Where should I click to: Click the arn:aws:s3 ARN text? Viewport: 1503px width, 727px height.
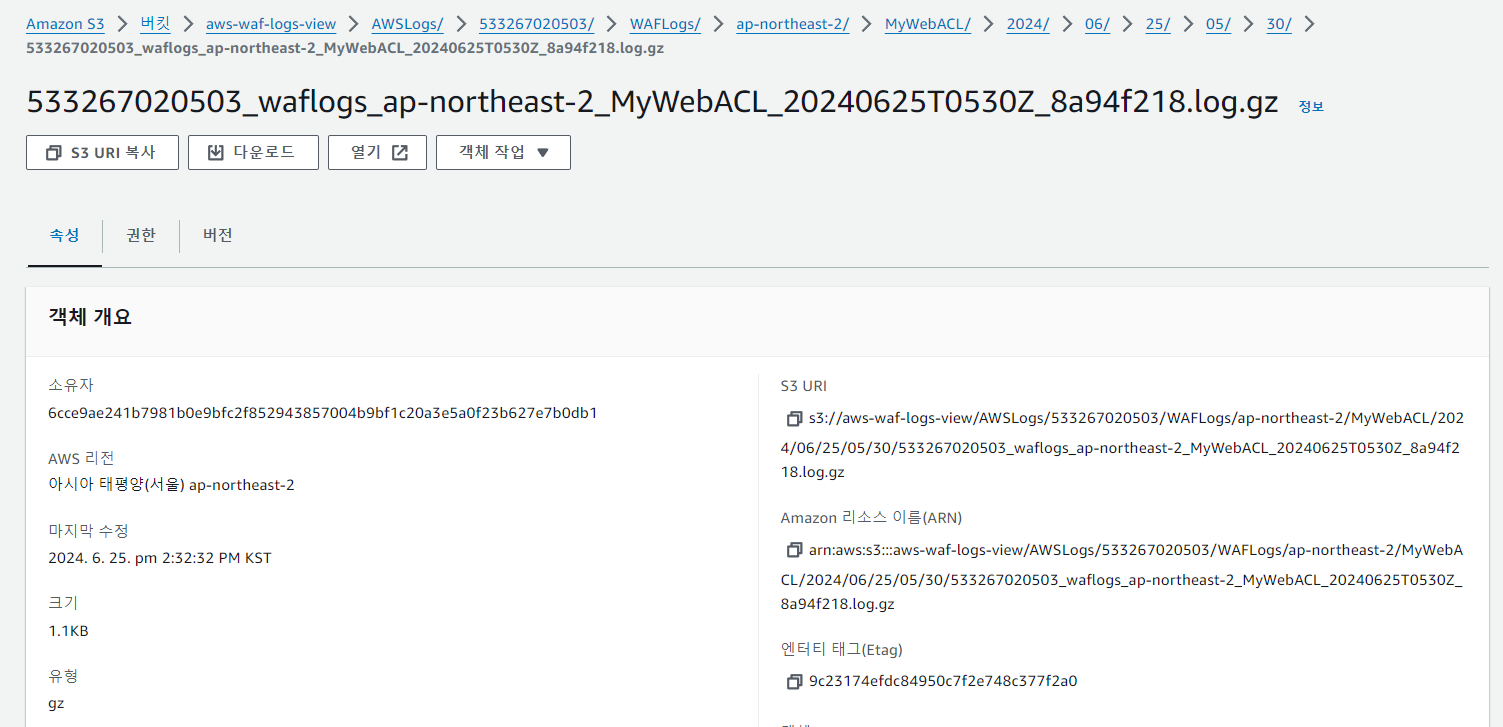click(1123, 577)
